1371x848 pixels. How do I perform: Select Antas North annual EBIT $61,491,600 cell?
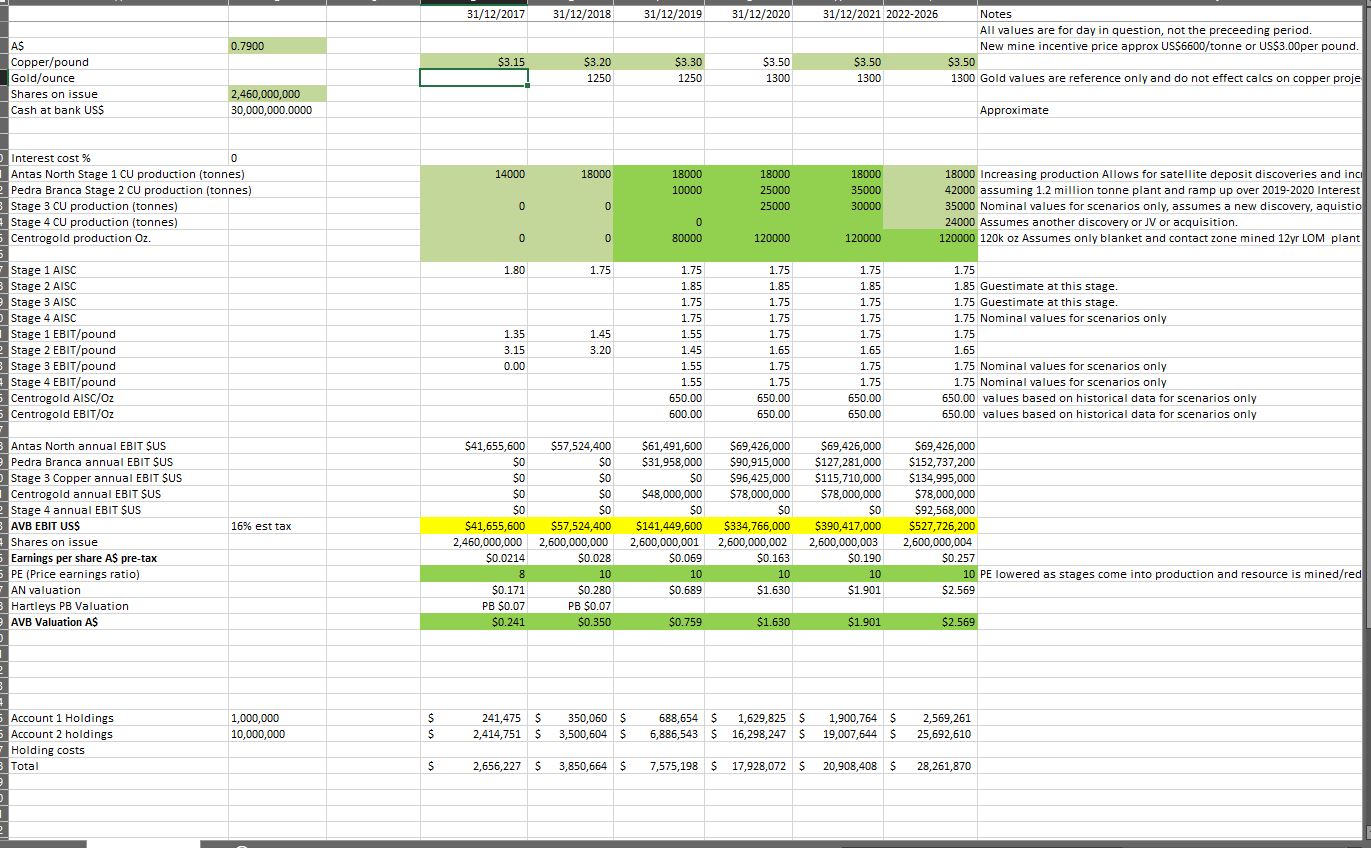pos(661,446)
